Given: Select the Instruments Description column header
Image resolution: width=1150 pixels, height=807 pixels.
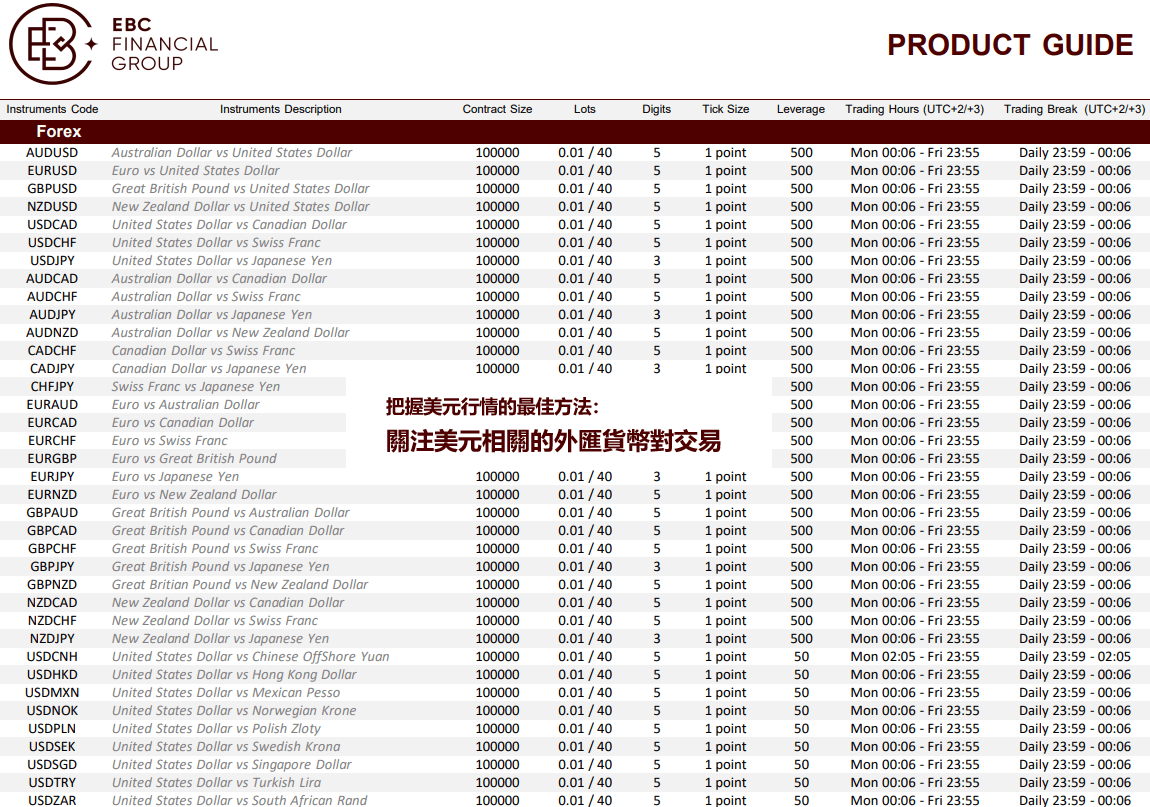Looking at the screenshot, I should [281, 109].
